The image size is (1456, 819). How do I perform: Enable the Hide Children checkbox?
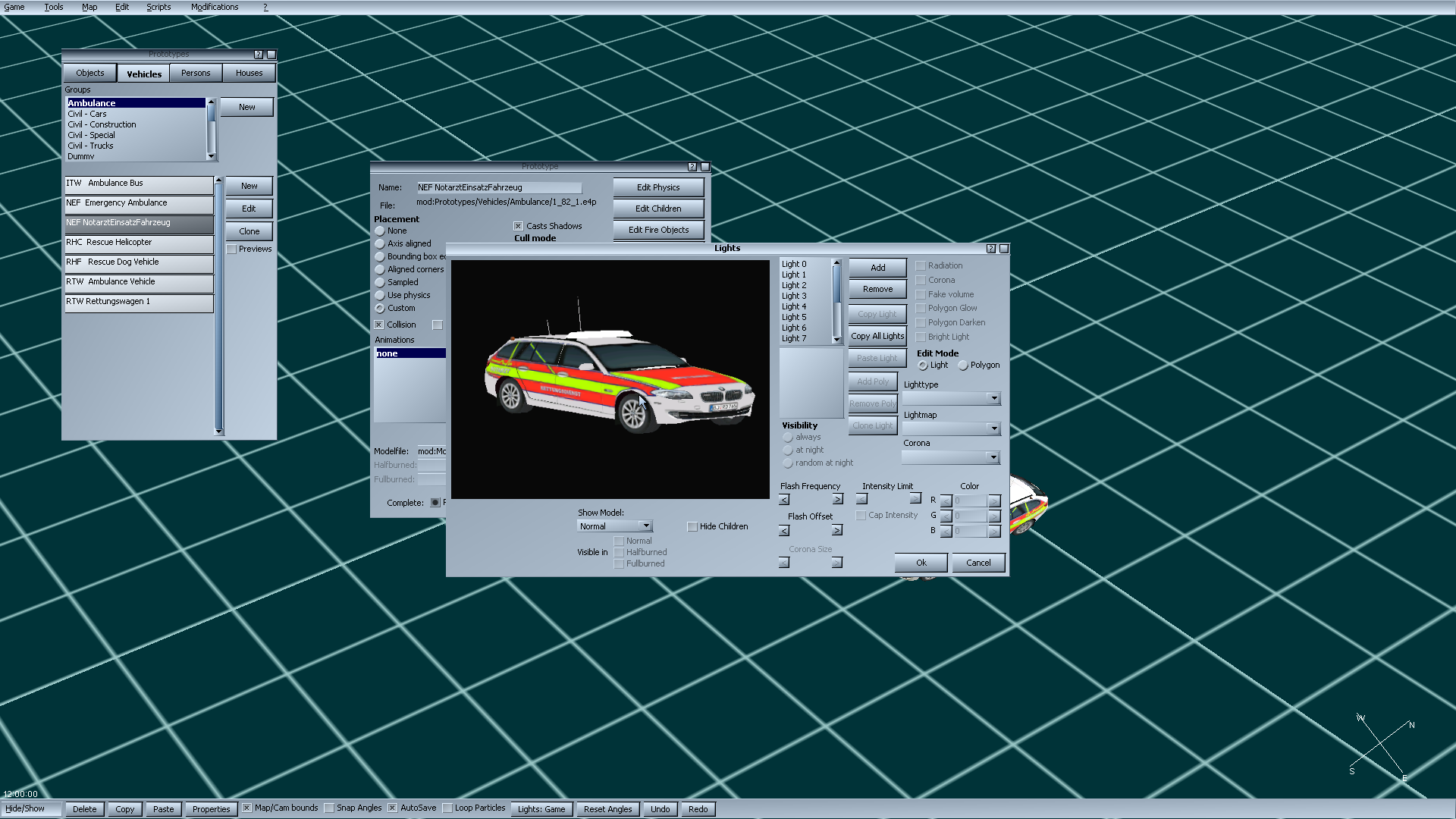(x=692, y=527)
